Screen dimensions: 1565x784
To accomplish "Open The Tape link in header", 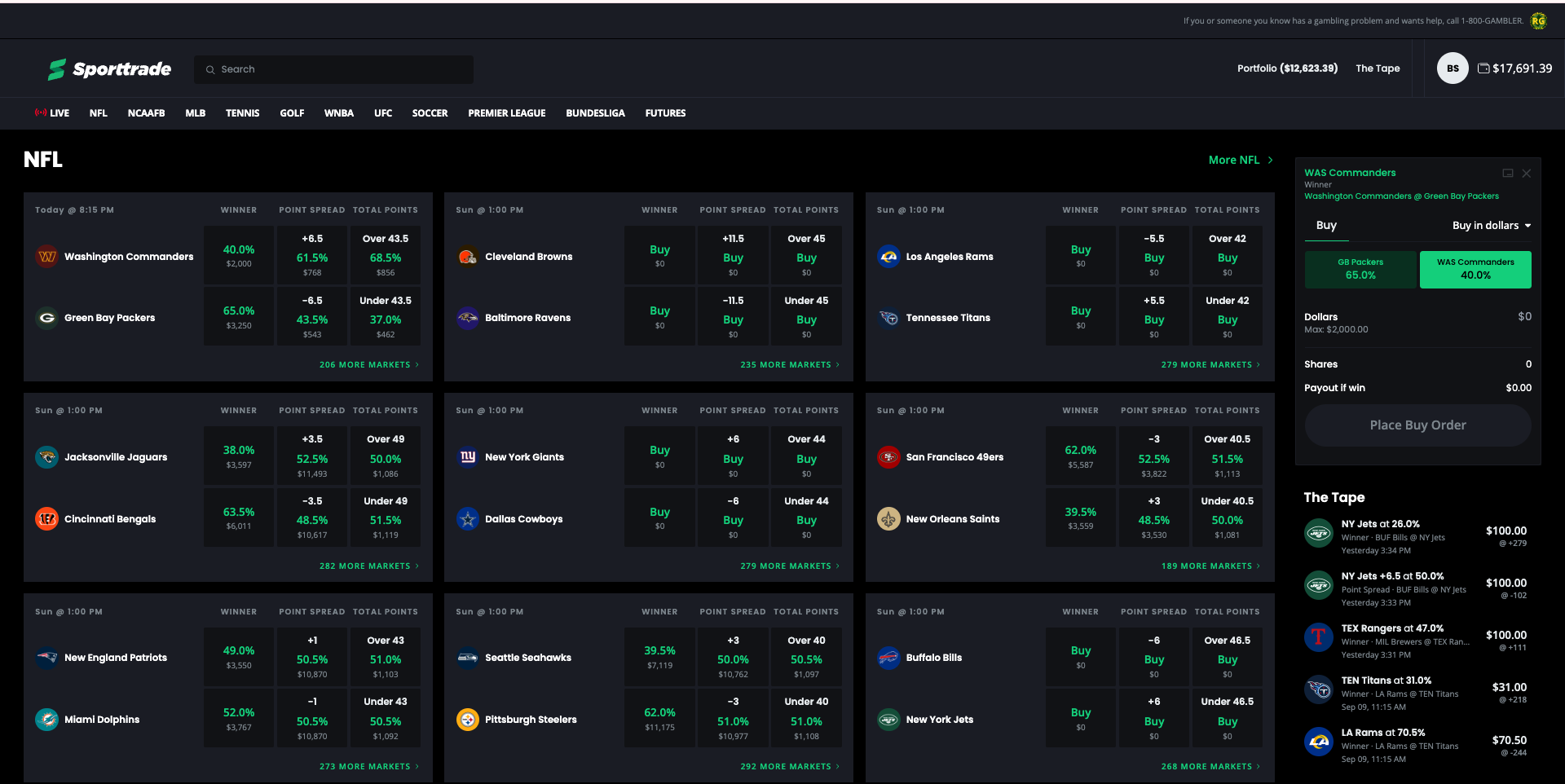I will pos(1378,68).
